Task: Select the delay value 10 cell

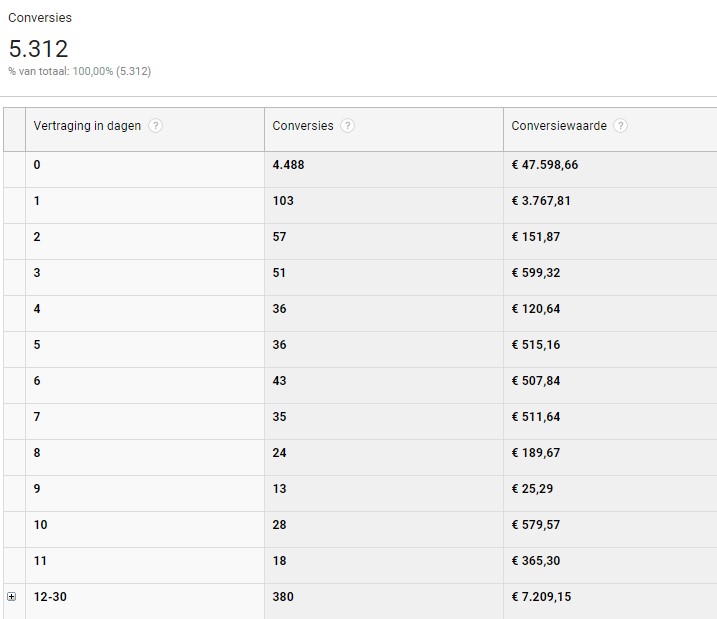Action: 40,525
